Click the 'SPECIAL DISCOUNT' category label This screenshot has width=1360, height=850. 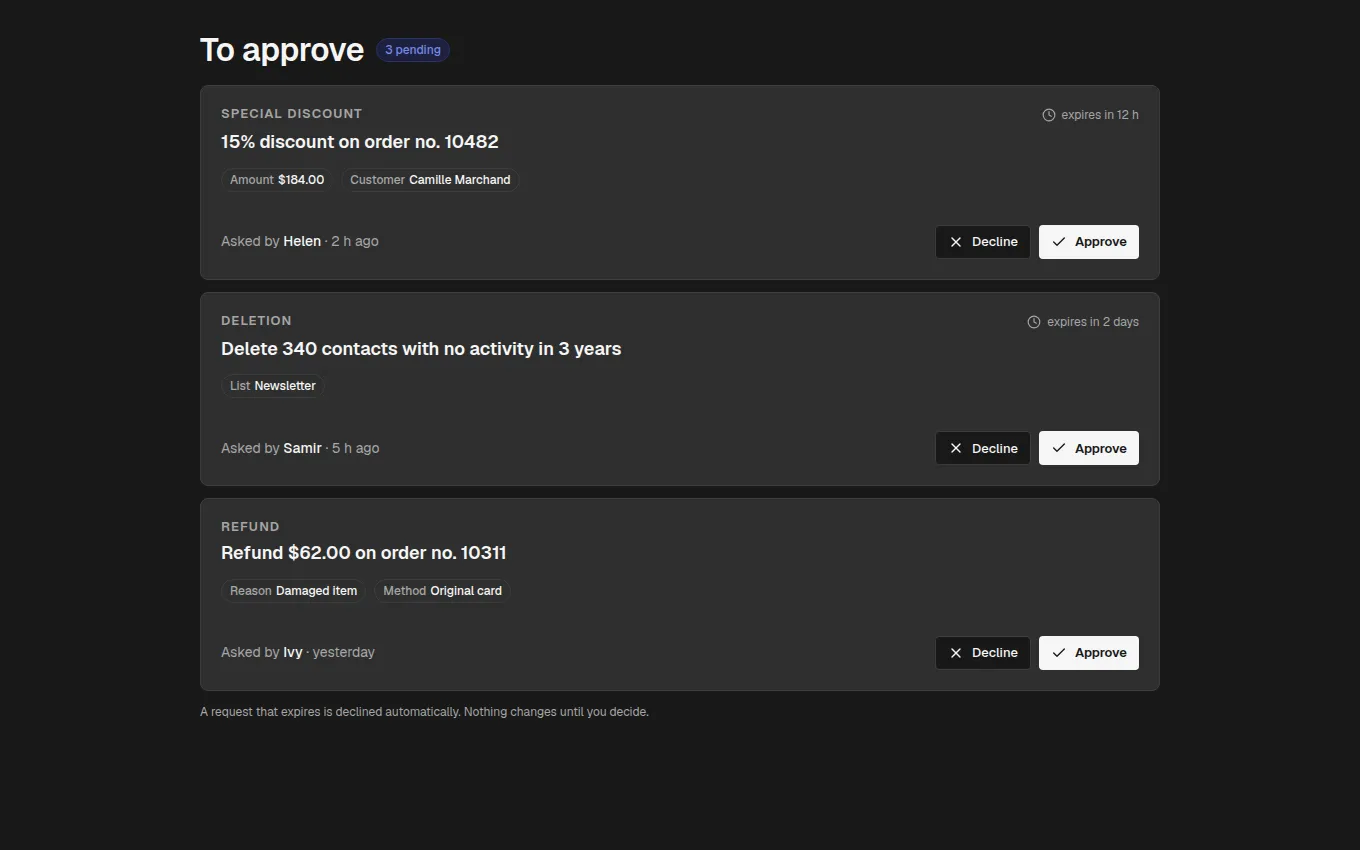point(292,114)
